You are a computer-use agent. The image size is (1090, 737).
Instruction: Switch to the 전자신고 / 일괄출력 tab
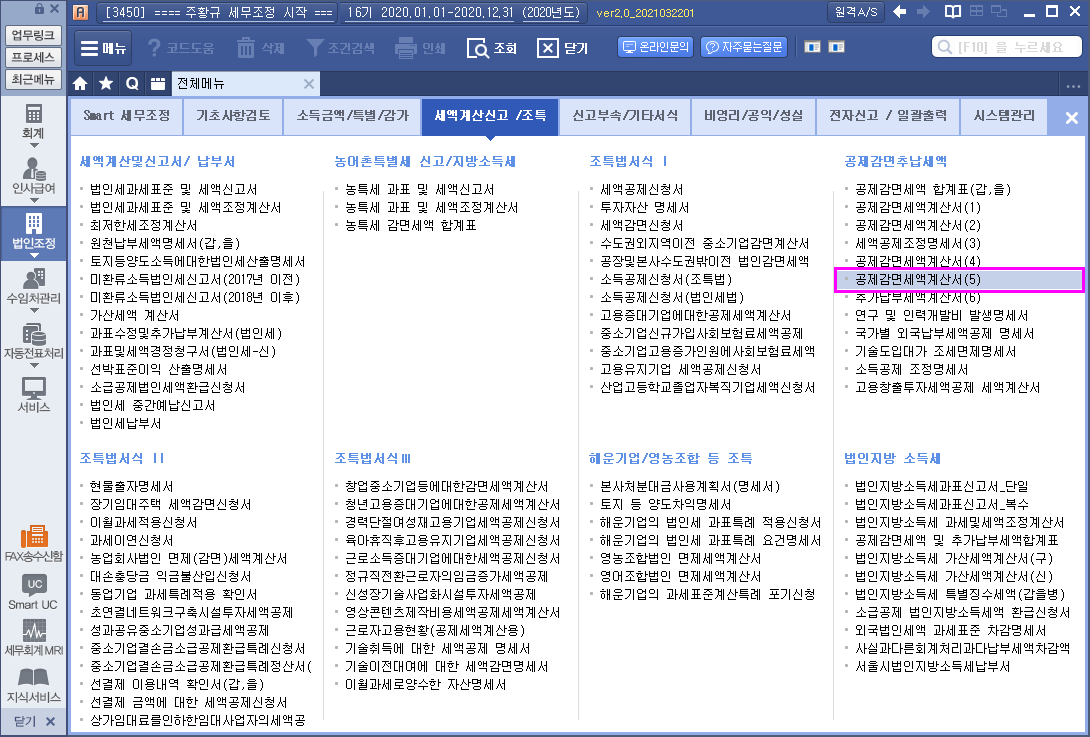point(887,116)
